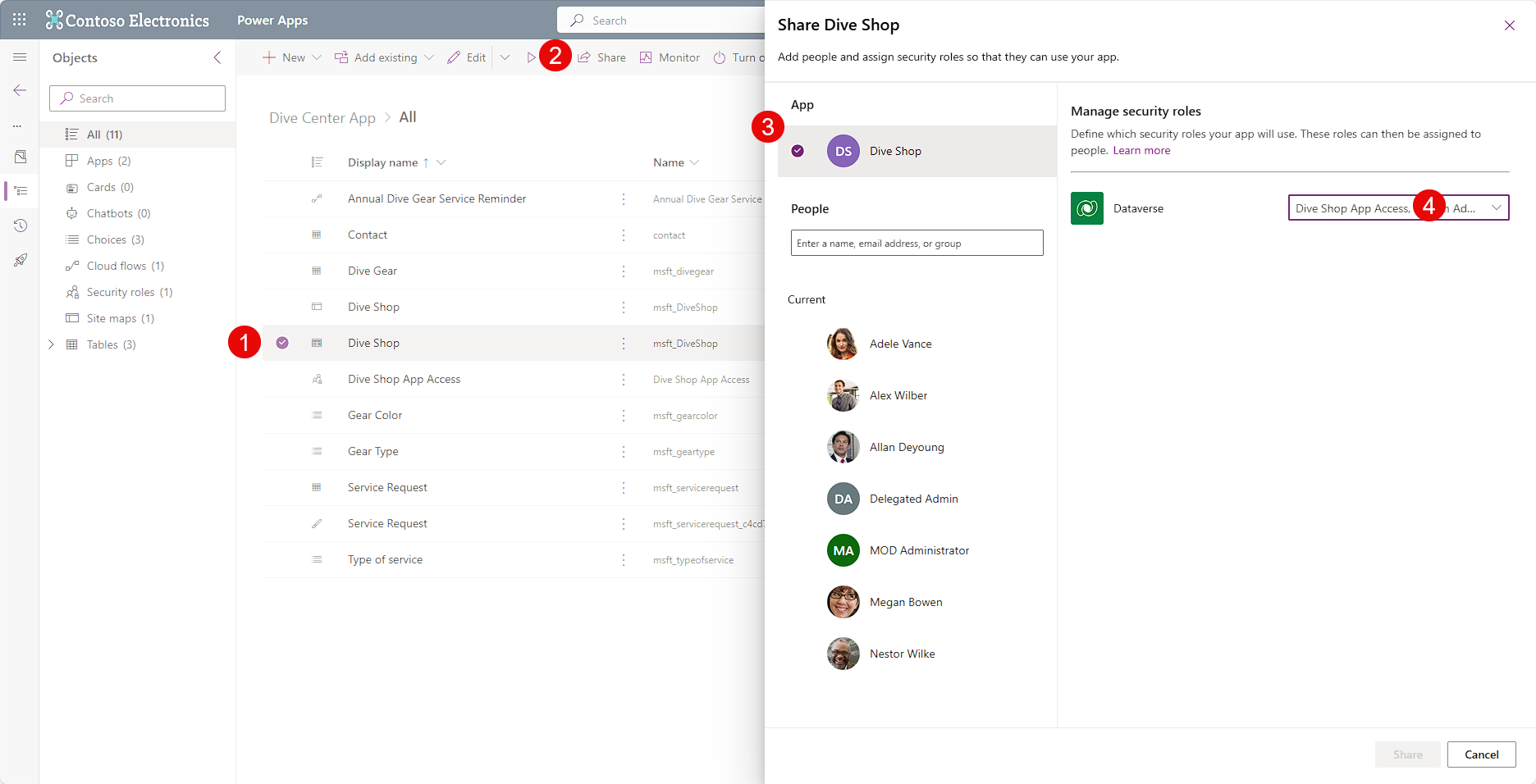Screen dimensions: 1536x784
Task: Open the Display name column sort menu
Action: (441, 162)
